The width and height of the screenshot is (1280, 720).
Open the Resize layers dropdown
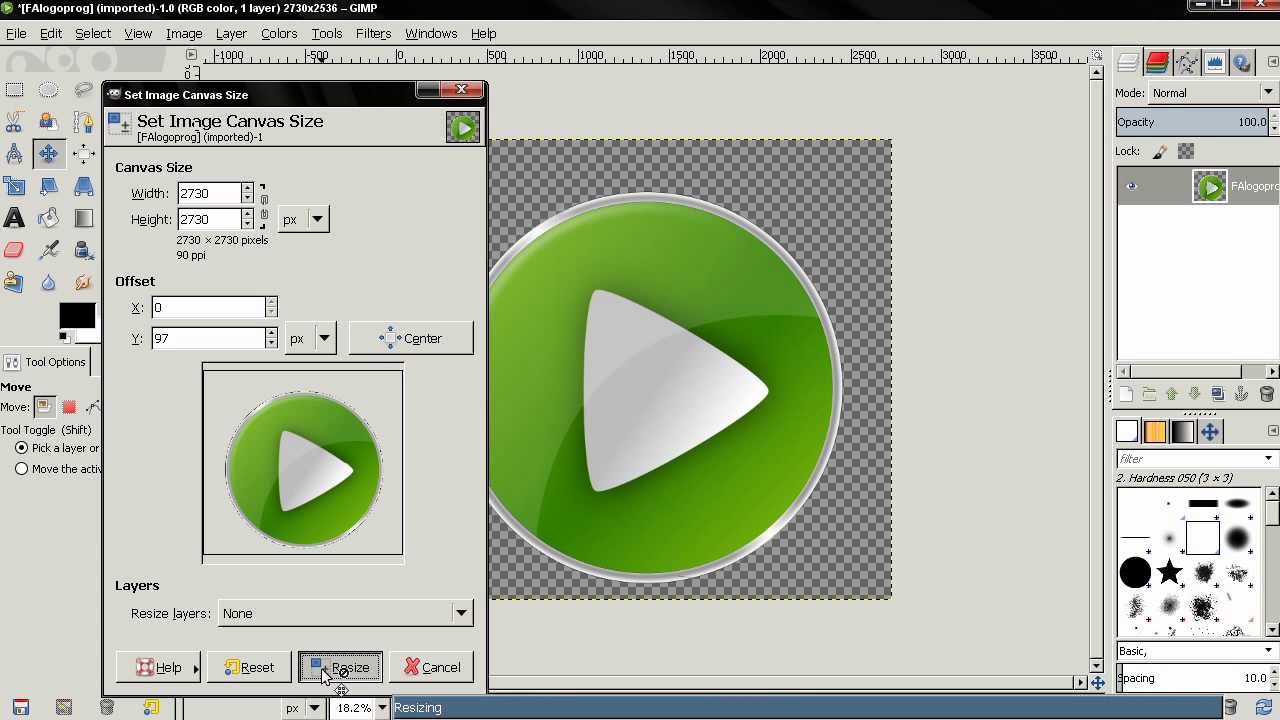[x=345, y=613]
